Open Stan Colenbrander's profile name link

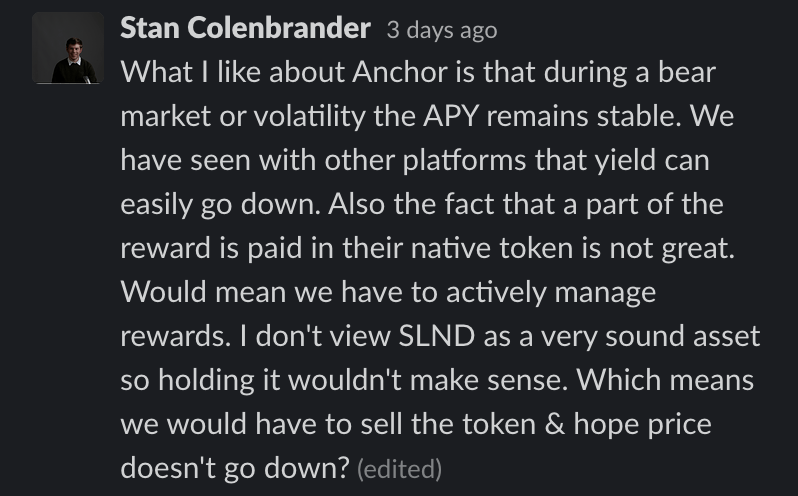point(245,29)
